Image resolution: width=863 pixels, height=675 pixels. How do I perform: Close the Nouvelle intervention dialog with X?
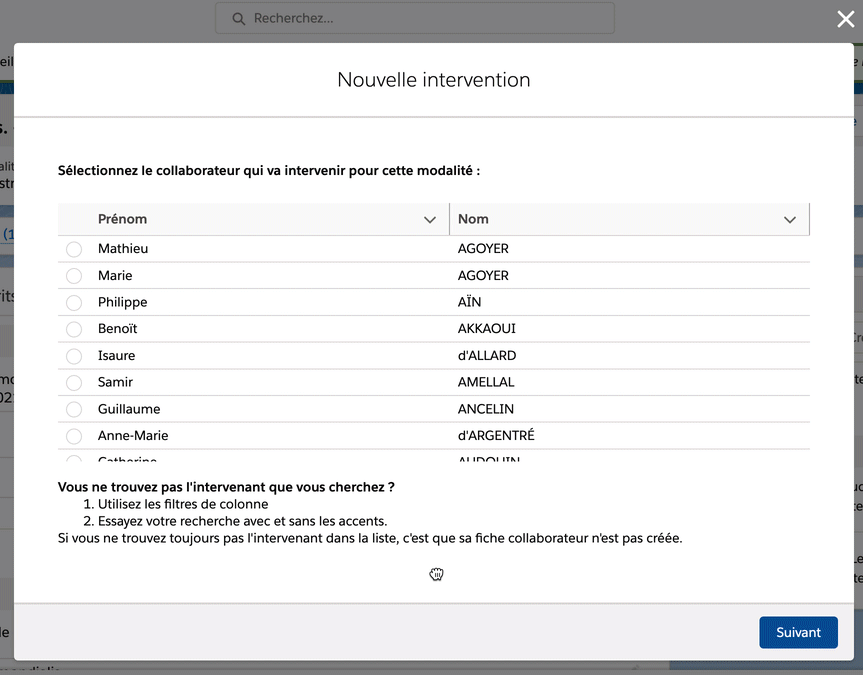tap(845, 19)
